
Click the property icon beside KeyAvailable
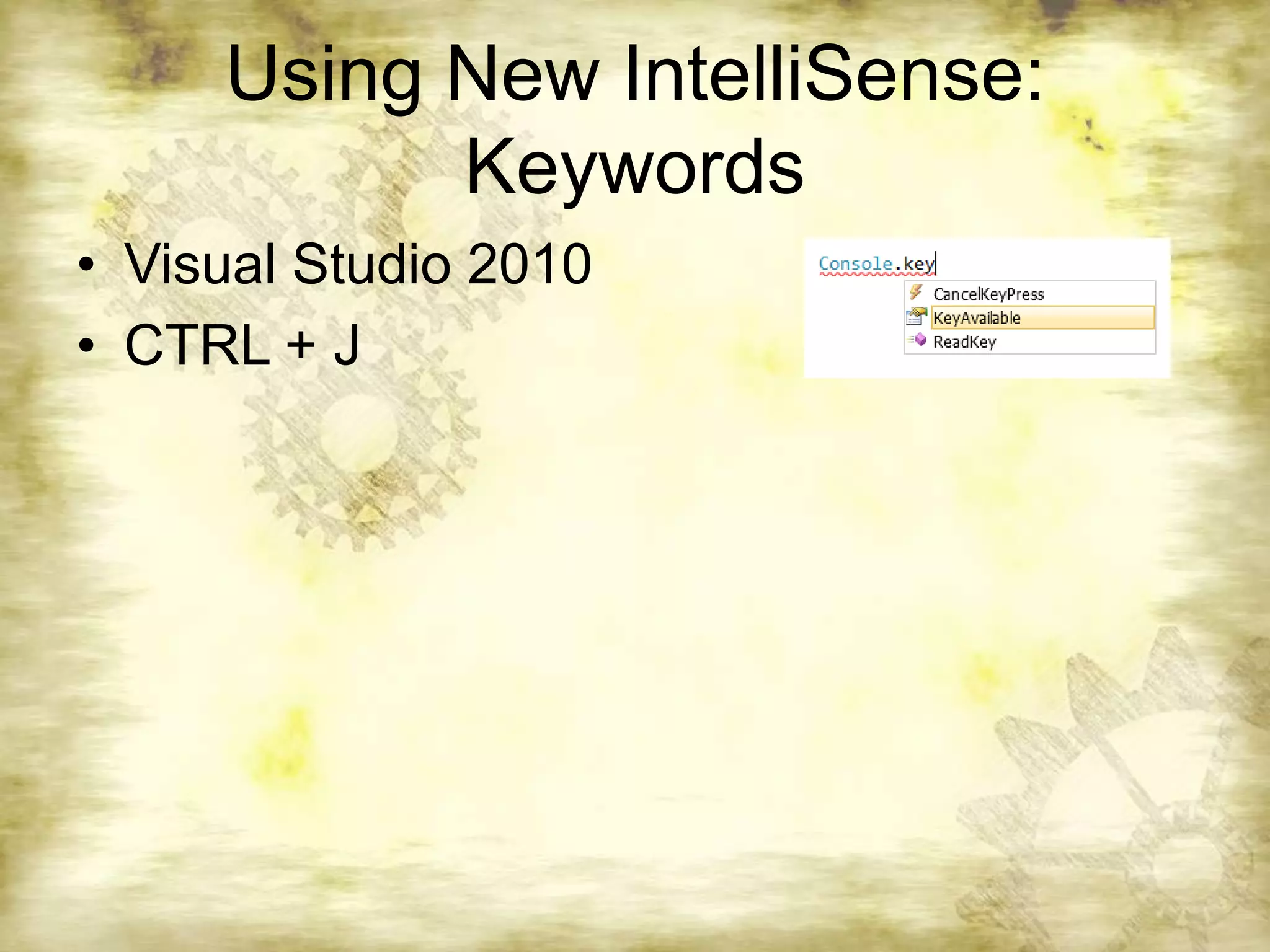917,317
